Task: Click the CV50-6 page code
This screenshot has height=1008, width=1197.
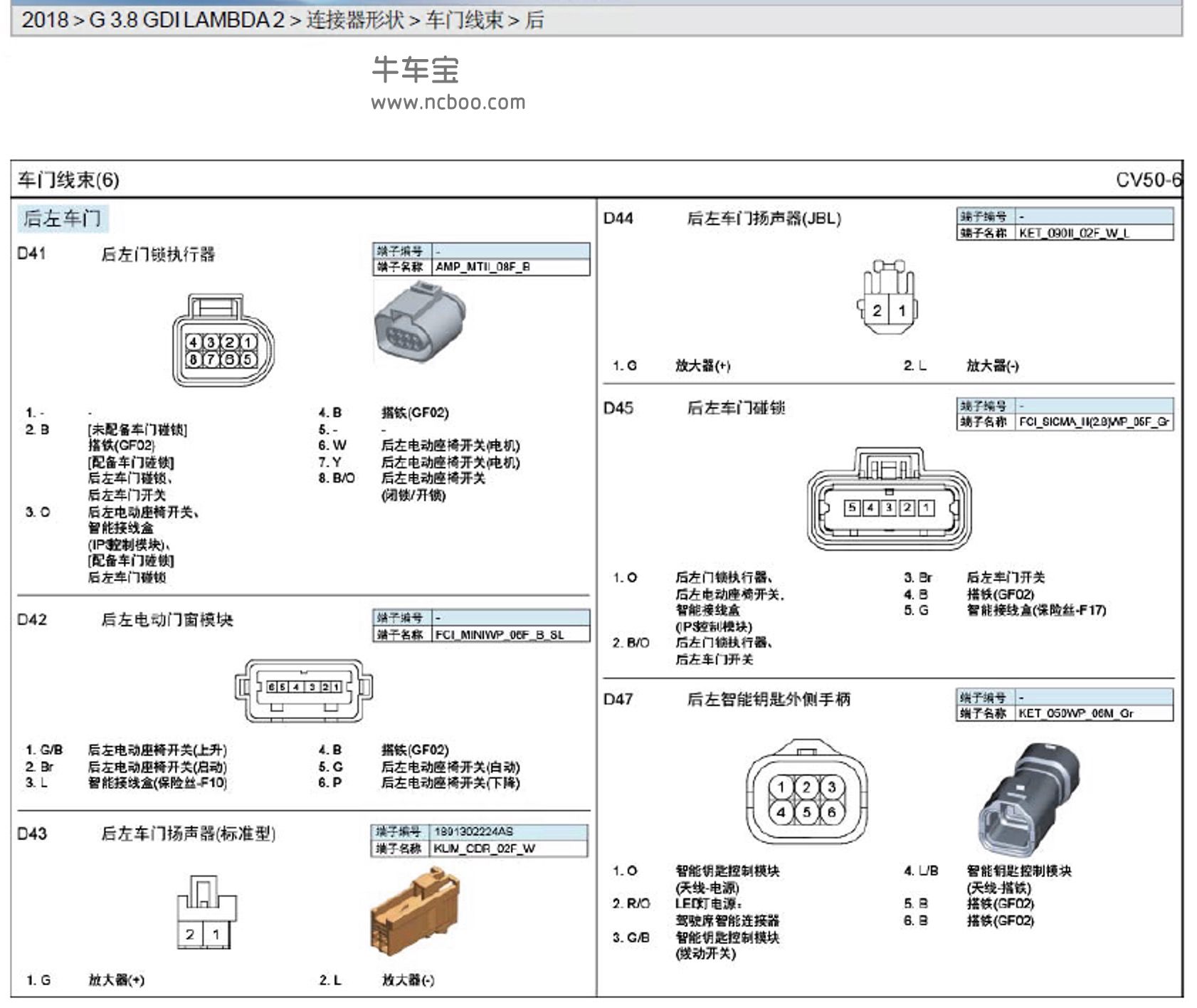Action: pyautogui.click(x=1149, y=180)
